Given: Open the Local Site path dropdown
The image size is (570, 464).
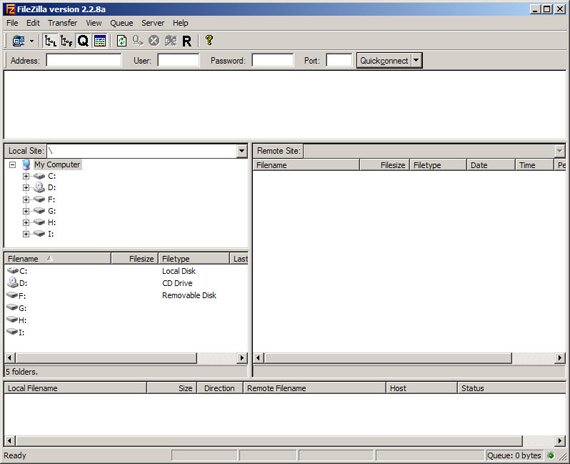Looking at the screenshot, I should point(241,151).
